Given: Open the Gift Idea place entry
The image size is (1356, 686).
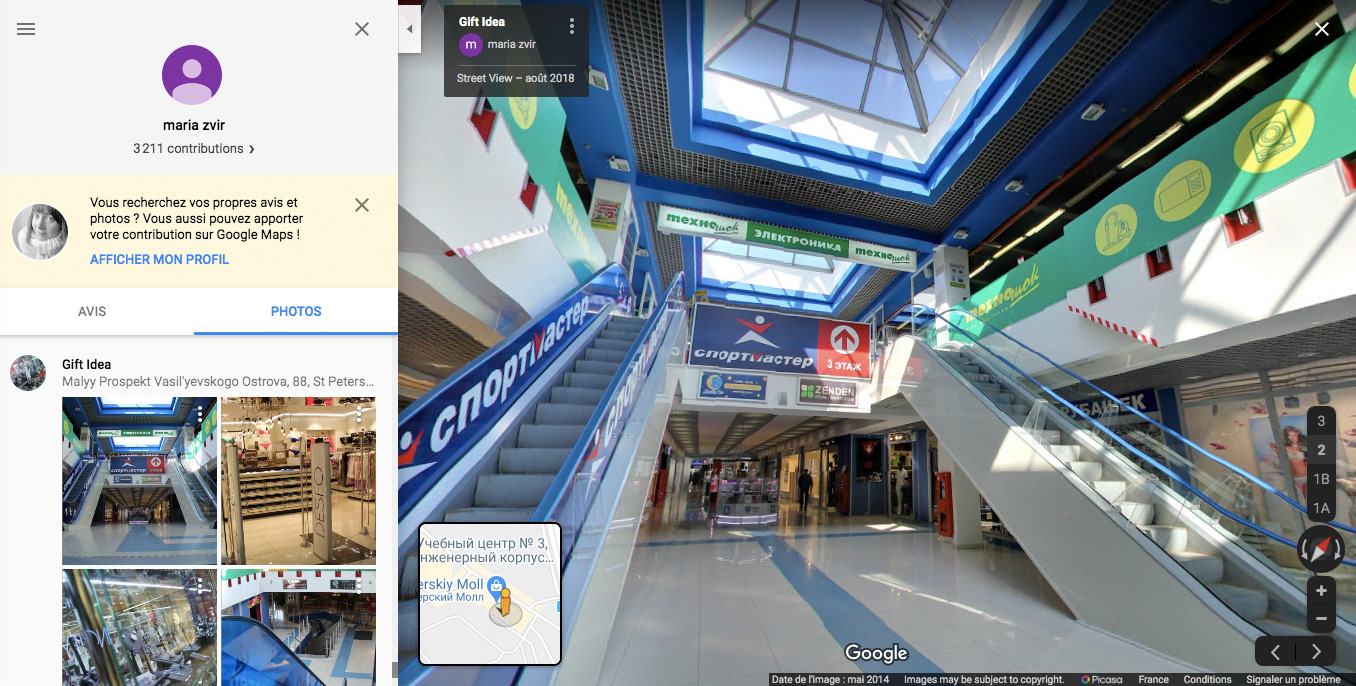Looking at the screenshot, I should pyautogui.click(x=86, y=364).
